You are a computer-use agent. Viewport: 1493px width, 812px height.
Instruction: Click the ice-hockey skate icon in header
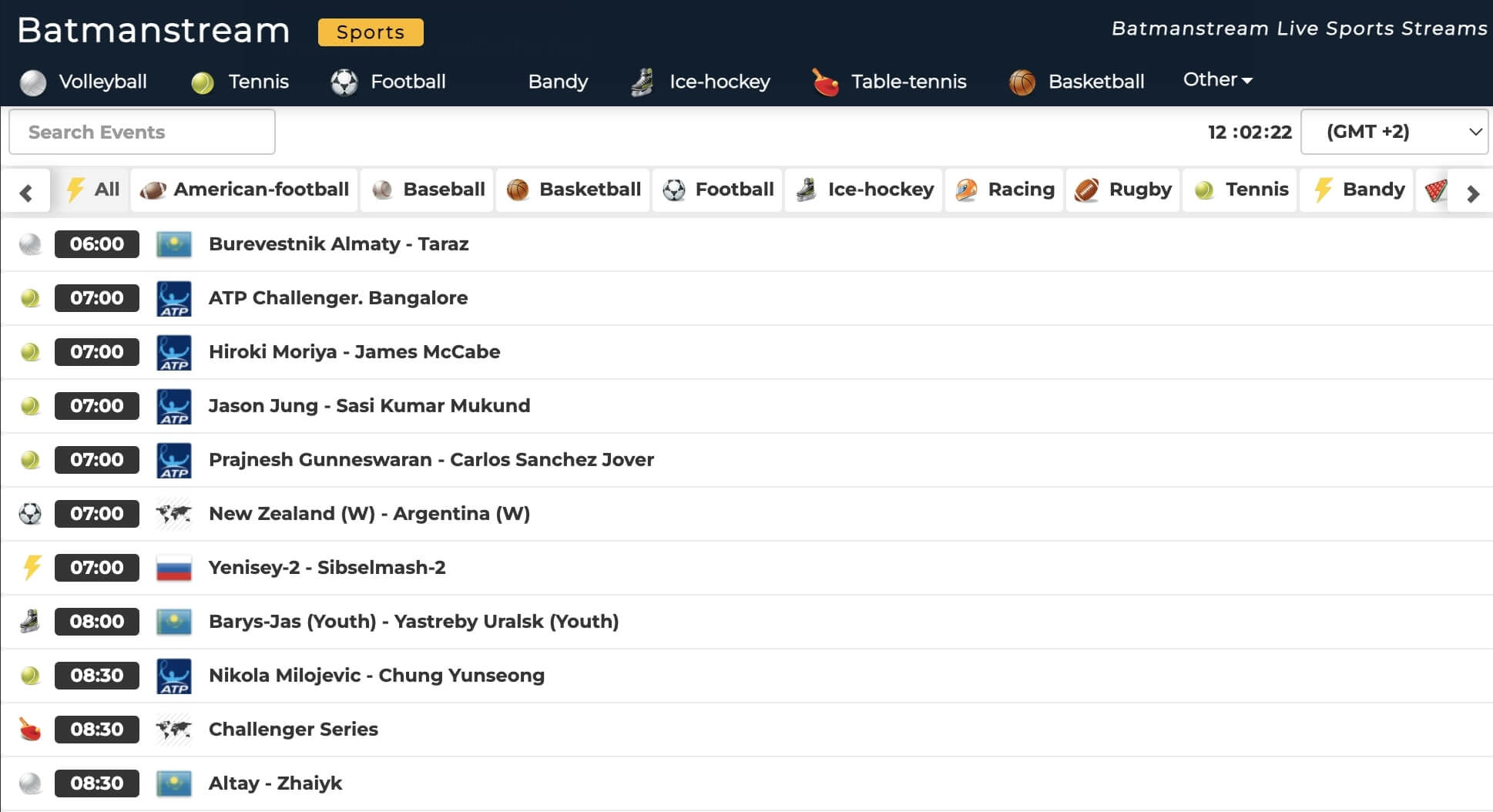pos(642,82)
